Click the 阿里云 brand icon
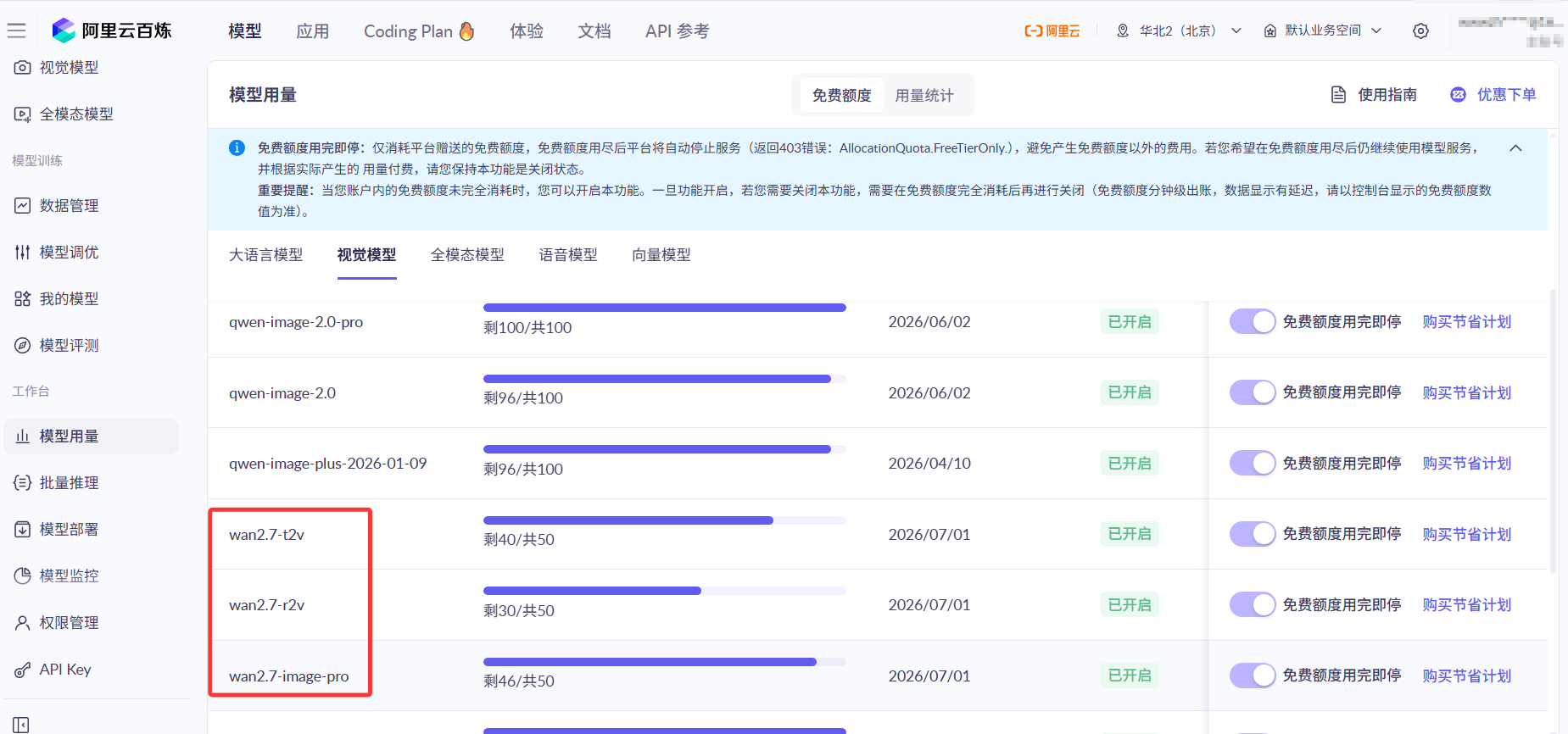1568x734 pixels. pos(1052,31)
